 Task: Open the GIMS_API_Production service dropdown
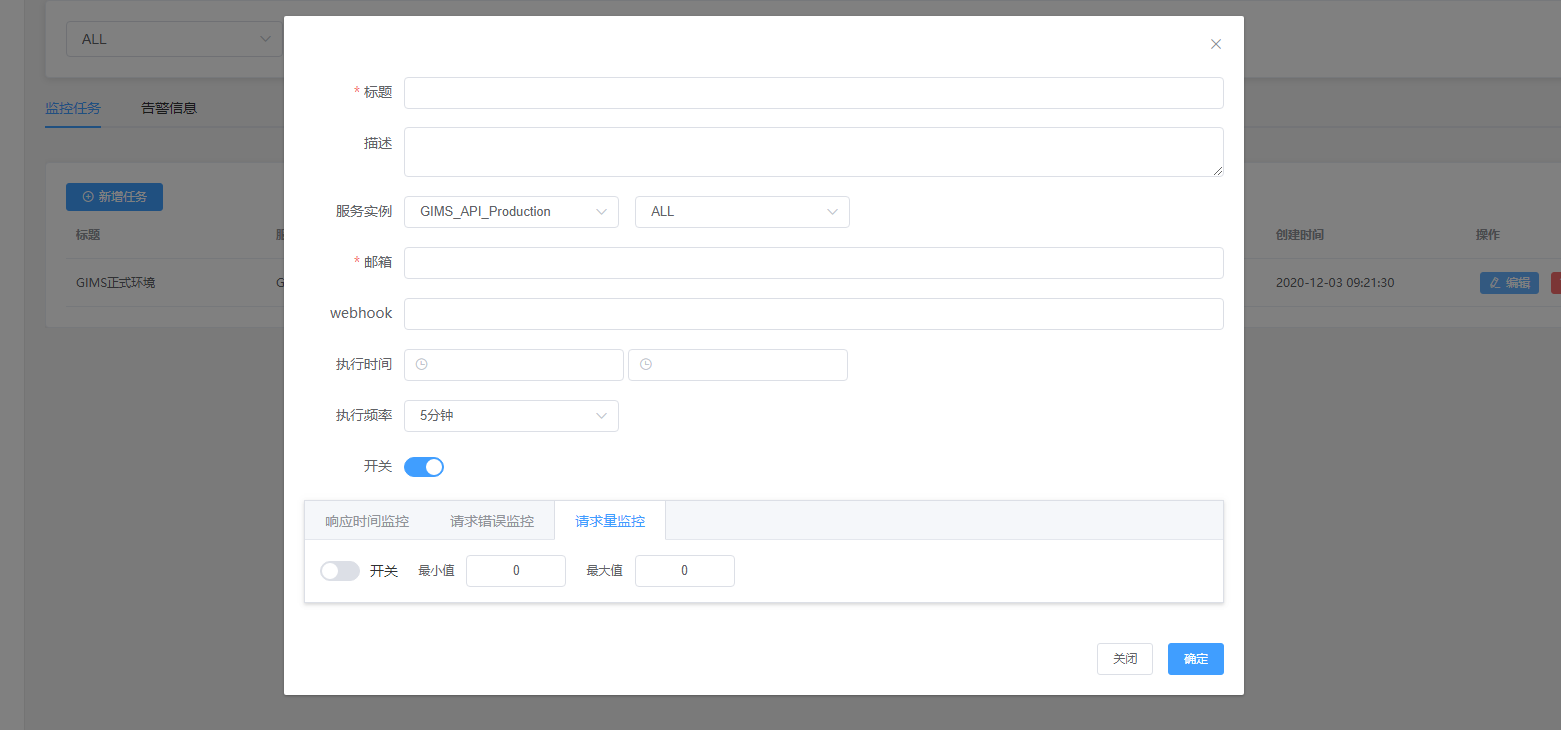tap(511, 212)
